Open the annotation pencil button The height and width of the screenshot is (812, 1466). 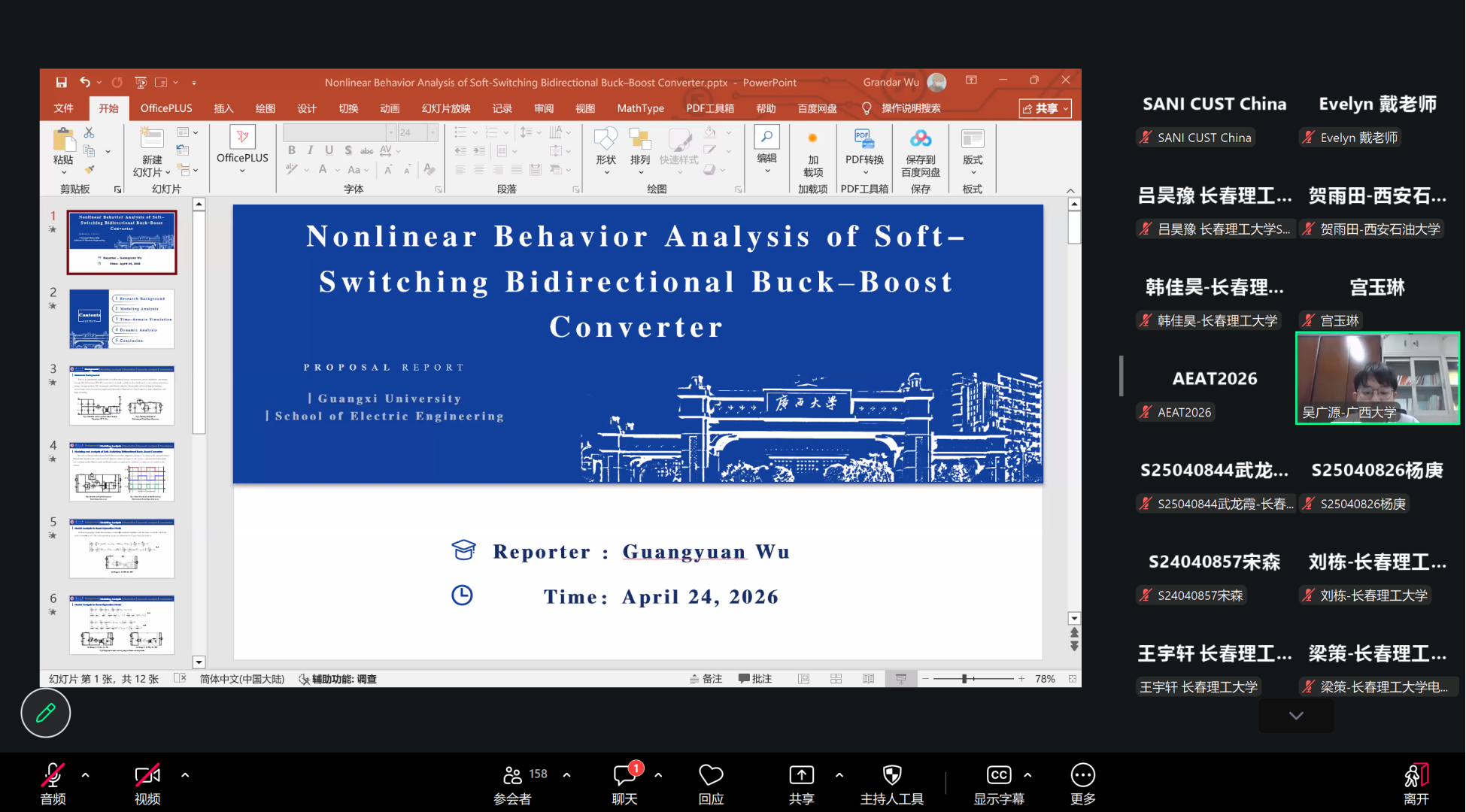pos(45,713)
